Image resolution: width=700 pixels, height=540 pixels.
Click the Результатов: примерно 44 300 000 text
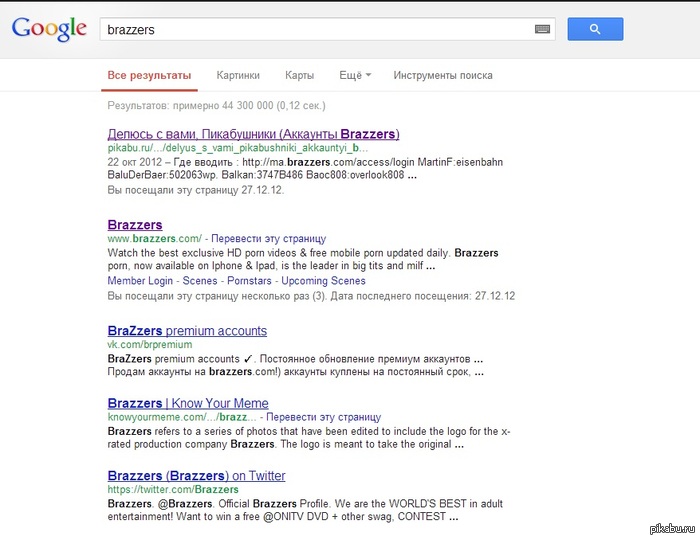[217, 106]
